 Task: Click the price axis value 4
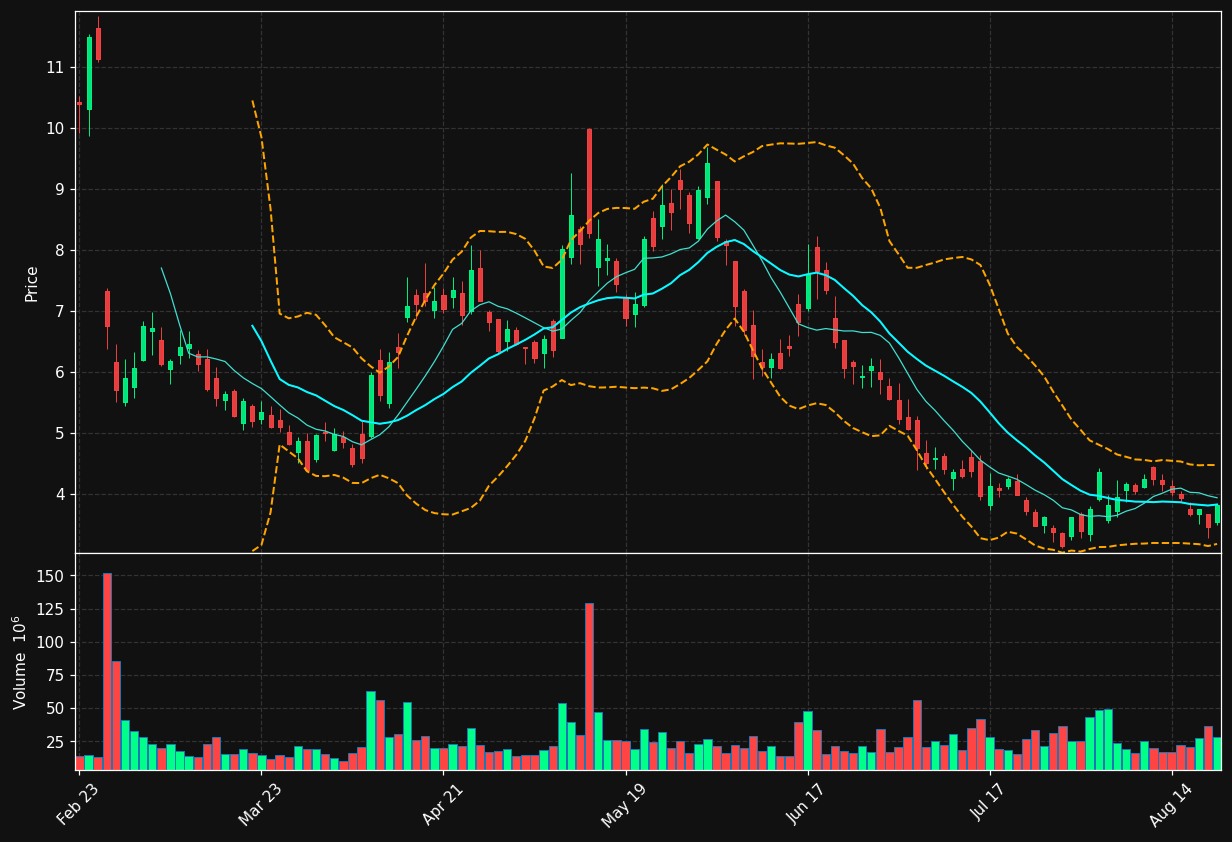(x=59, y=495)
